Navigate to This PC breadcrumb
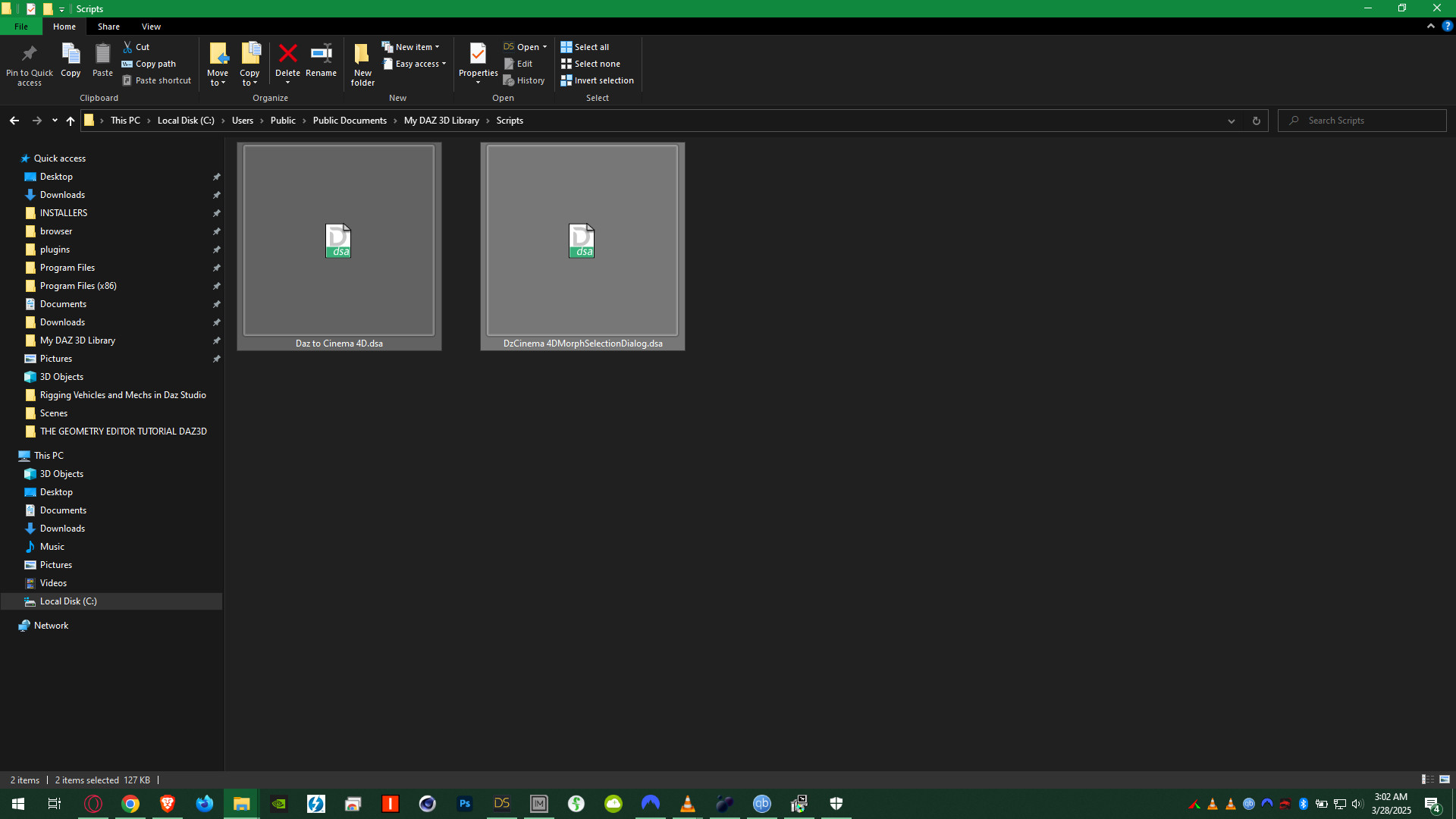1456x819 pixels. pos(125,121)
